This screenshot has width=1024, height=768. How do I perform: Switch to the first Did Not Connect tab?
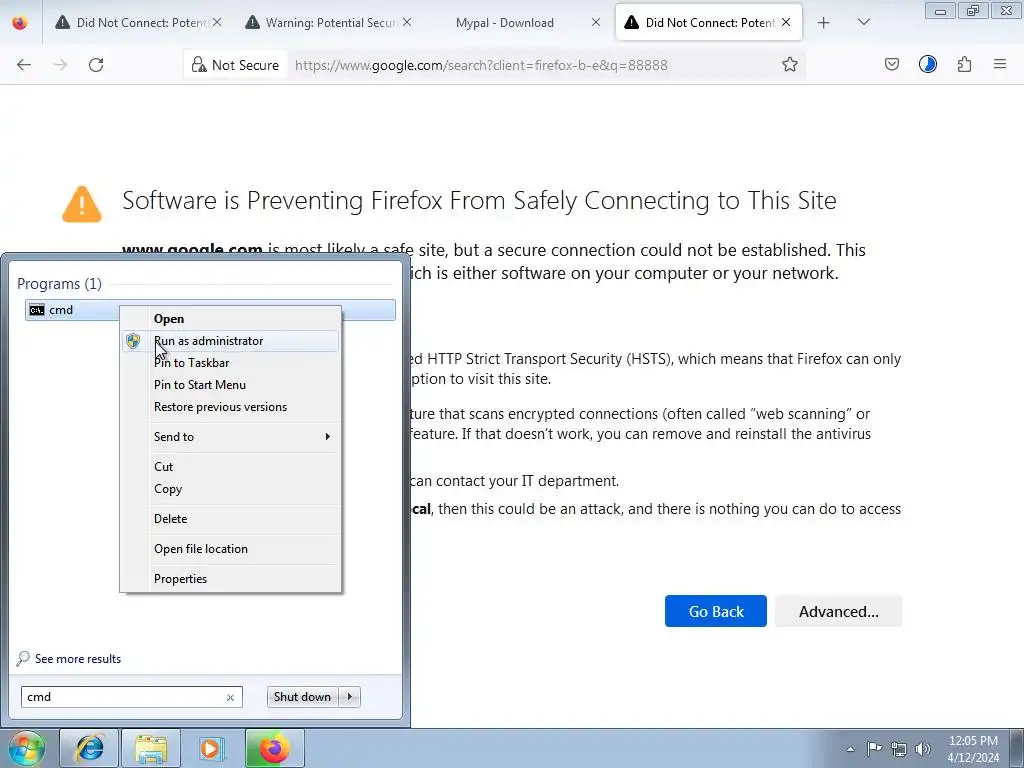[x=138, y=23]
